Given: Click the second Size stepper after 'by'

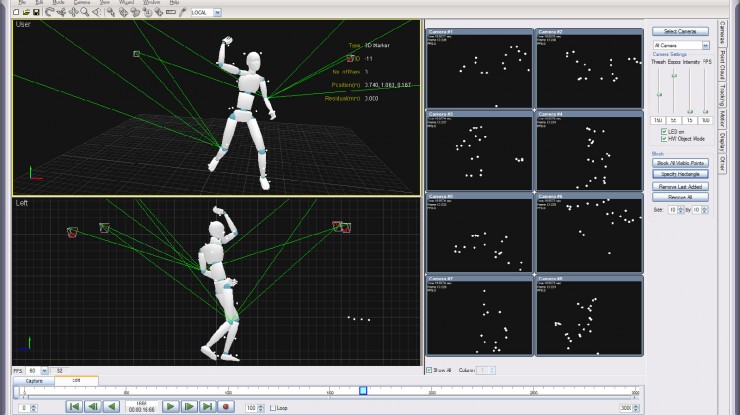Looking at the screenshot, I should point(705,210).
